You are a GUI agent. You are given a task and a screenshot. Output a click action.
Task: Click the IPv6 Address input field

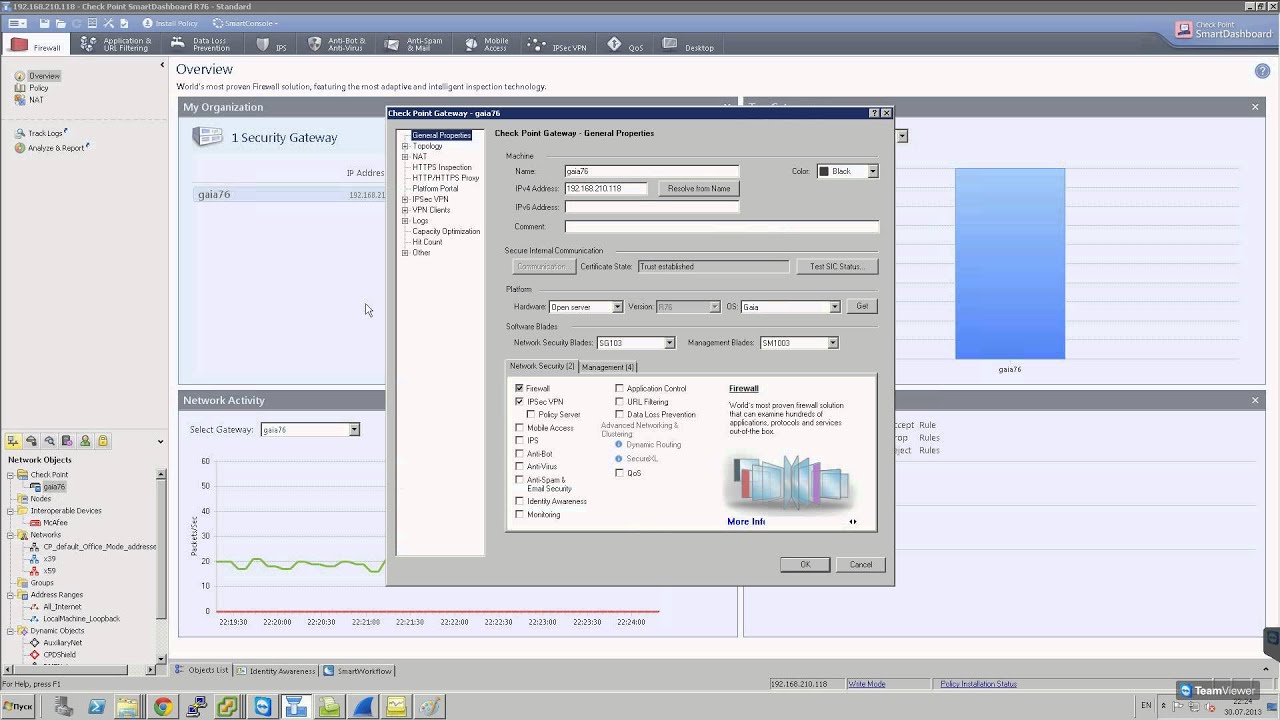pos(652,207)
